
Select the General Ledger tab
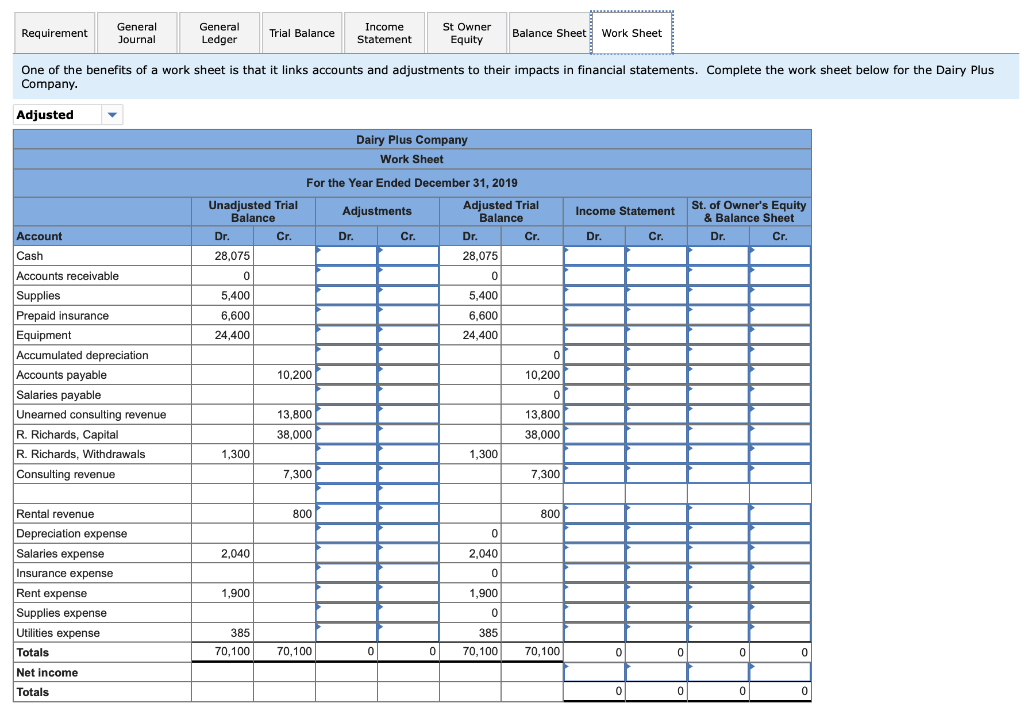click(x=218, y=32)
